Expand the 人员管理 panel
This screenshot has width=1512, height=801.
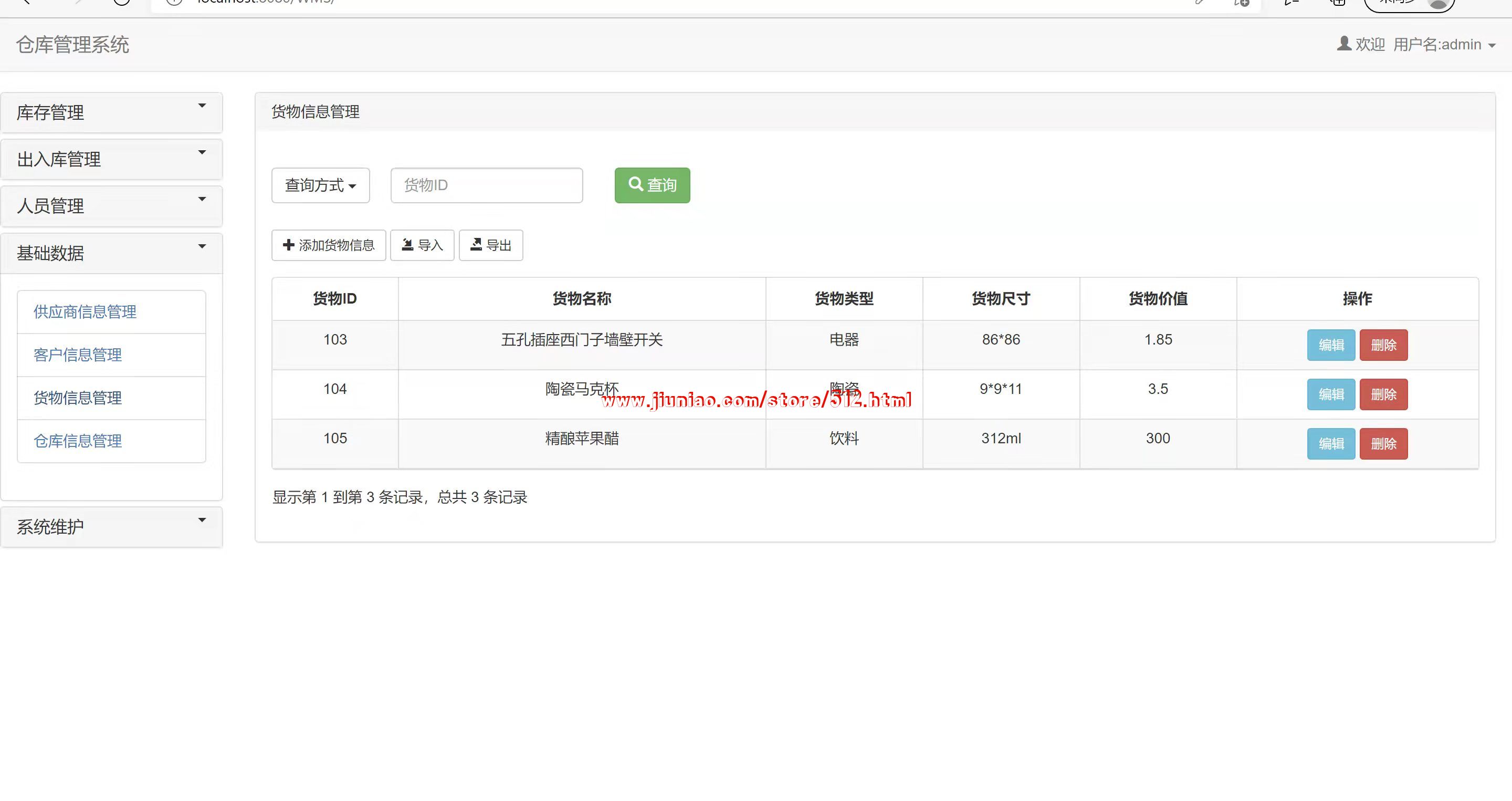tap(111, 206)
